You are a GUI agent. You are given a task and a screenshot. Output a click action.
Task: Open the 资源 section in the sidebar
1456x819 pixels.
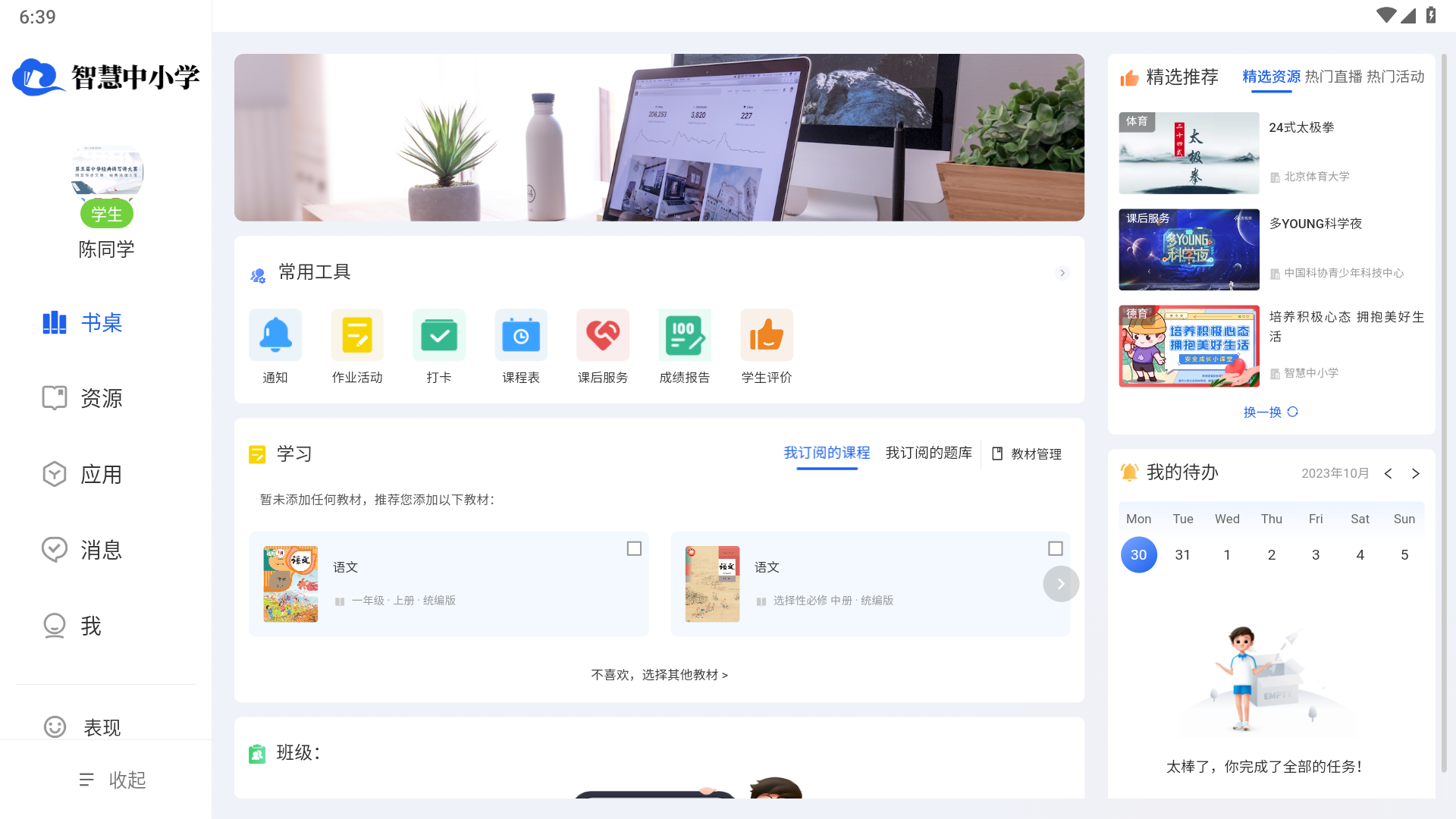101,398
